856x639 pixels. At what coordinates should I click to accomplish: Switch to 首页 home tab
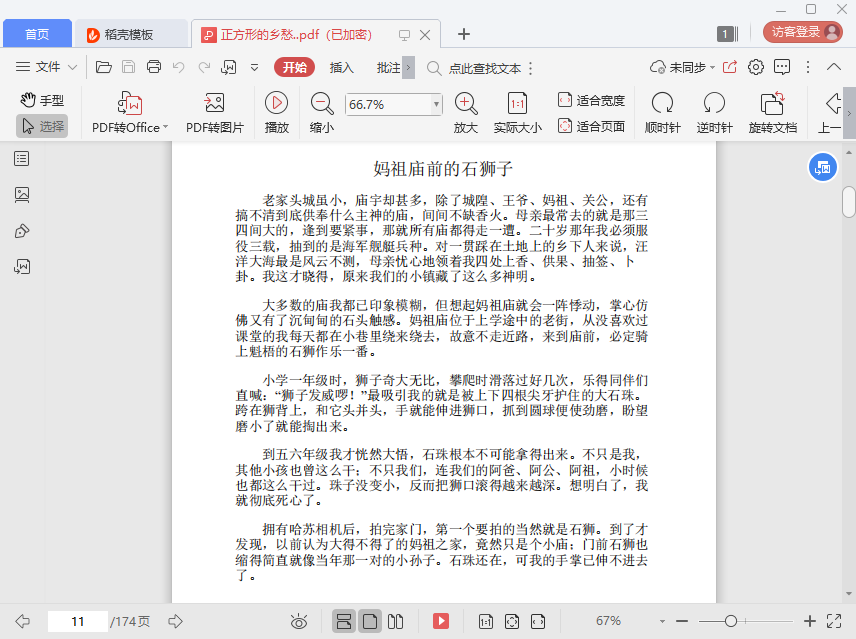pyautogui.click(x=37, y=34)
